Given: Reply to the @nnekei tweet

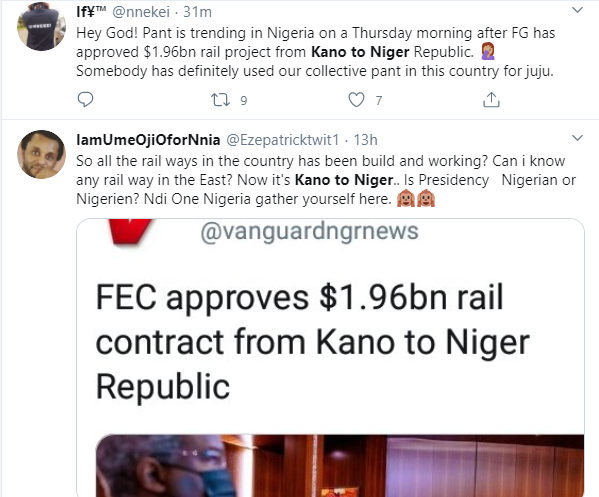Looking at the screenshot, I should pos(85,100).
